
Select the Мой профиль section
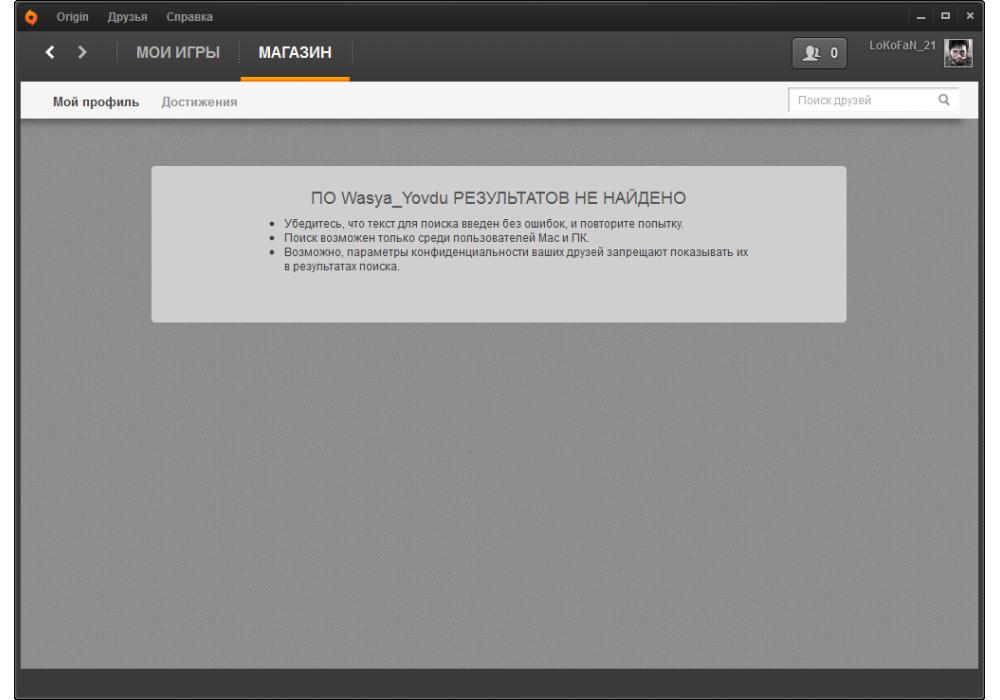pyautogui.click(x=96, y=102)
